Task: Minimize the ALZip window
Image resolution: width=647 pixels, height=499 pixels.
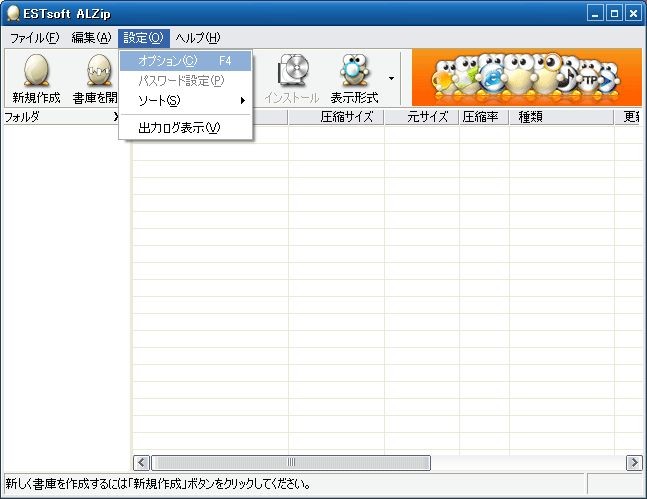Action: point(595,13)
